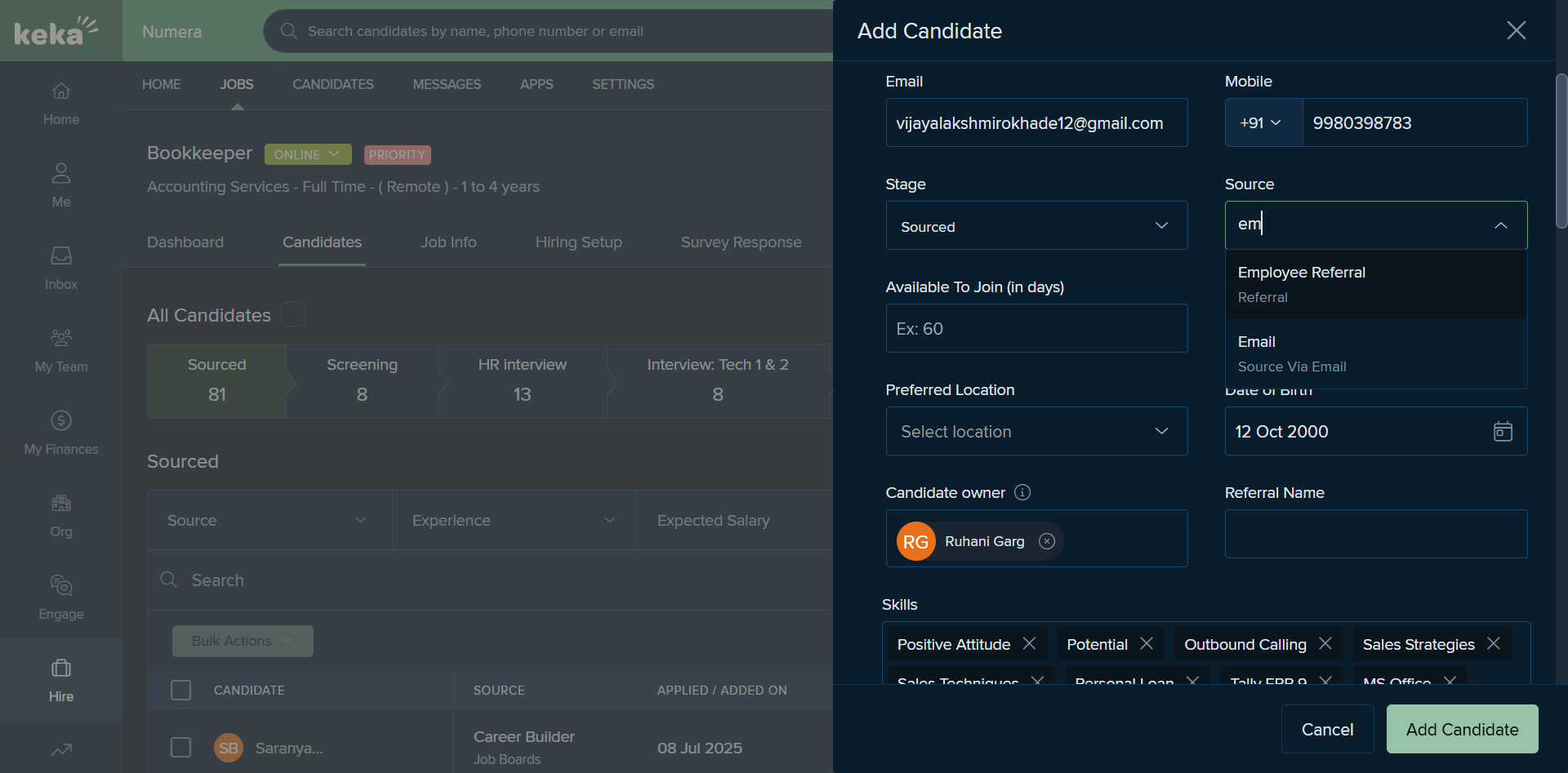Screen dimensions: 1568x773
Task: Tick the select-all candidates checkbox
Action: click(180, 690)
